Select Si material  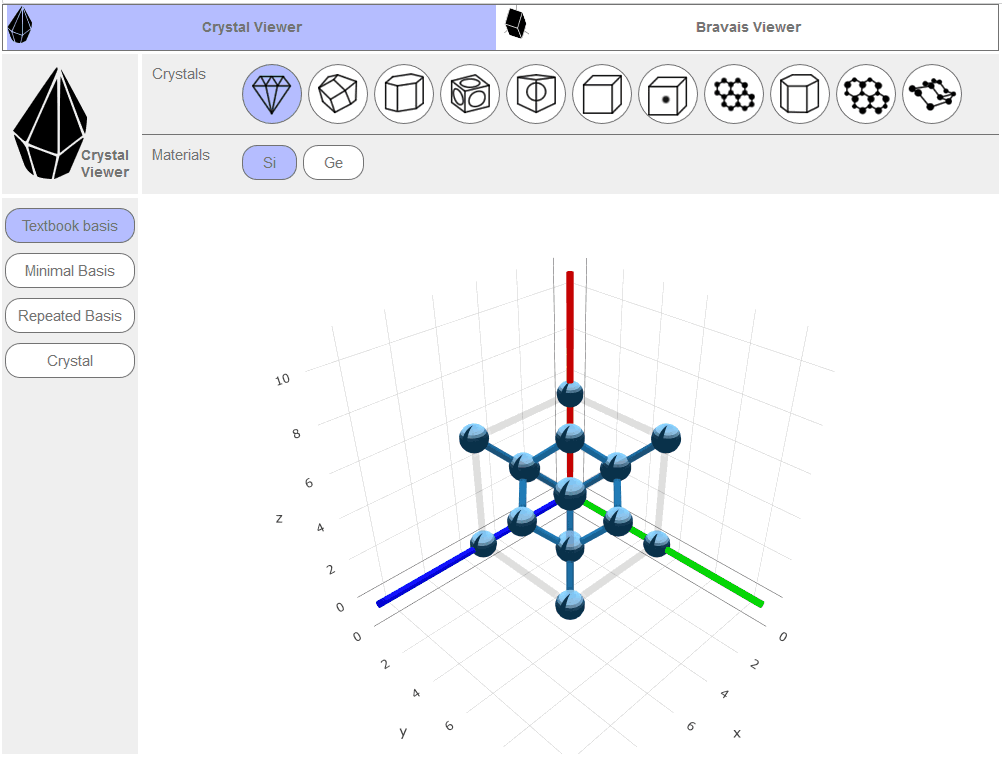(x=269, y=162)
